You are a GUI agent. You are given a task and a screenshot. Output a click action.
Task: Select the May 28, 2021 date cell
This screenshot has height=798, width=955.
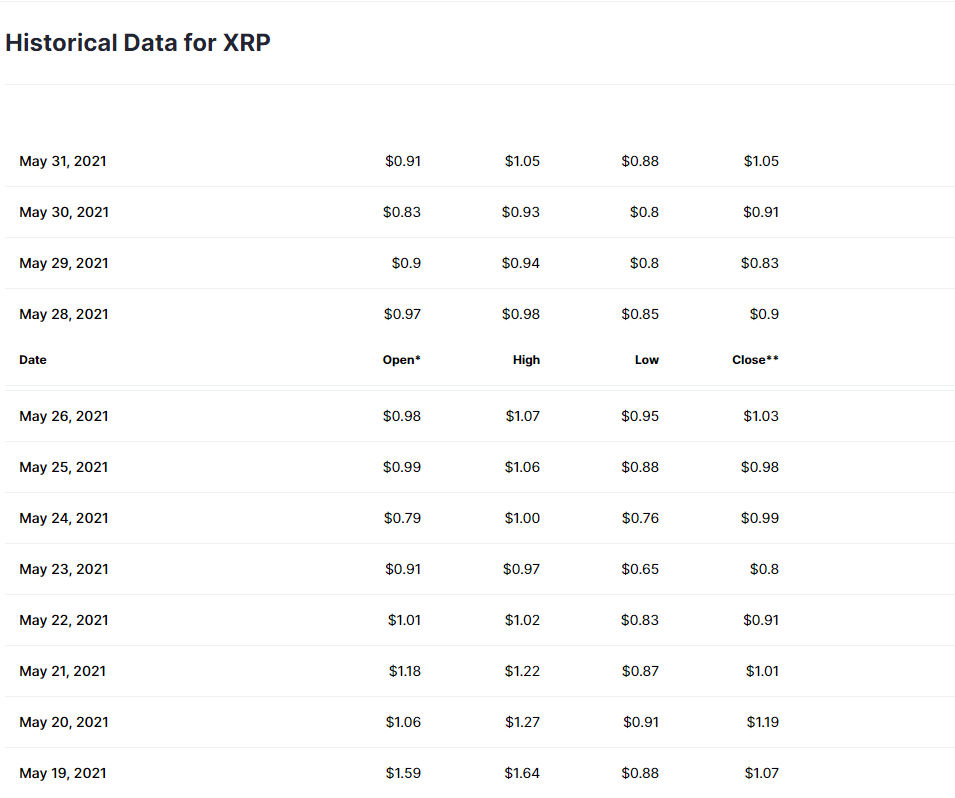(64, 314)
